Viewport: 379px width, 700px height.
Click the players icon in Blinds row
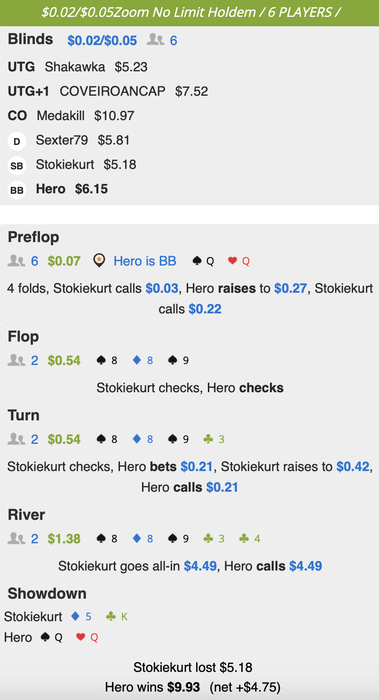click(155, 40)
